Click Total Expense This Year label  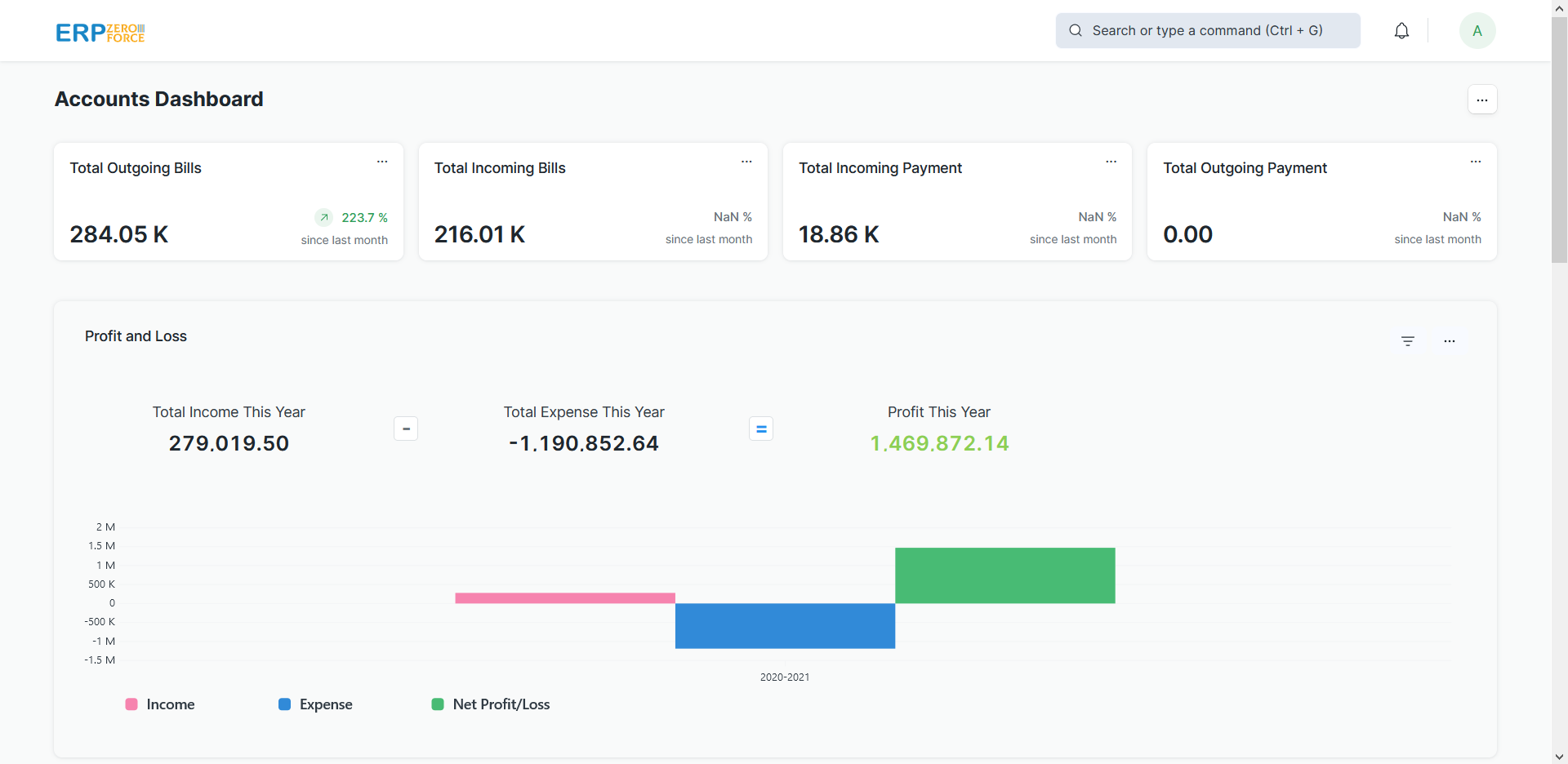tap(584, 412)
